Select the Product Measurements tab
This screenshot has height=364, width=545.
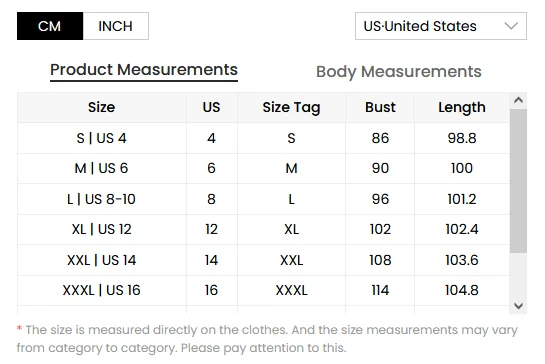tap(144, 70)
